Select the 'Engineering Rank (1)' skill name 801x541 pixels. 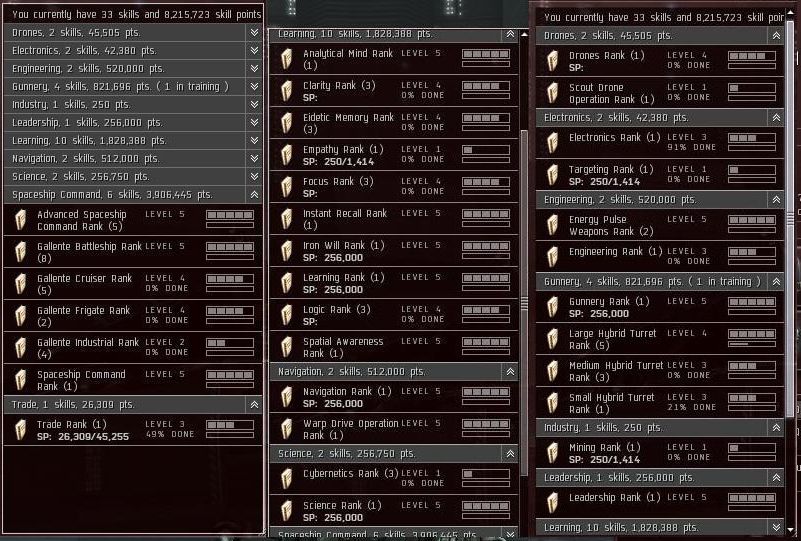(x=616, y=251)
